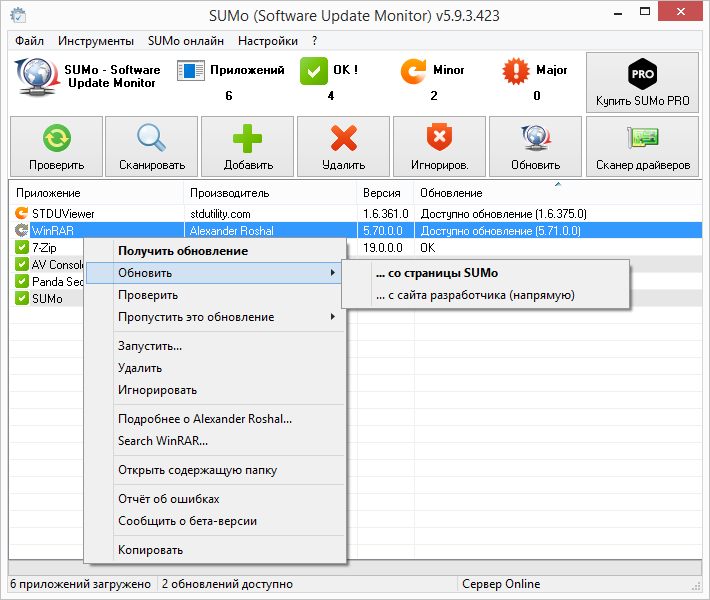Click the AV Console green check icon
Image resolution: width=710 pixels, height=600 pixels.
[21, 264]
